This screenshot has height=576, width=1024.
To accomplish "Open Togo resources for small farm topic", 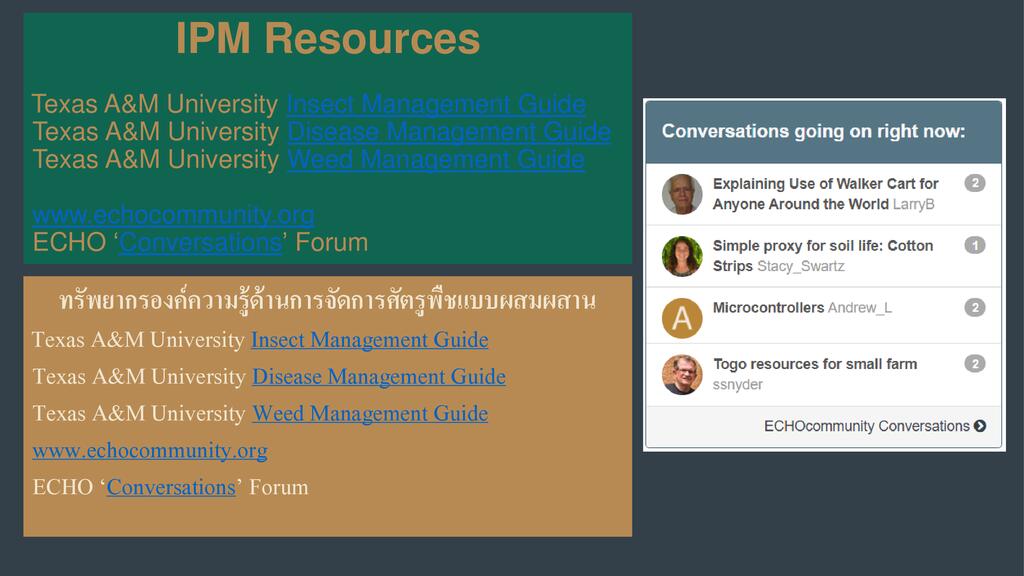I will tap(814, 364).
